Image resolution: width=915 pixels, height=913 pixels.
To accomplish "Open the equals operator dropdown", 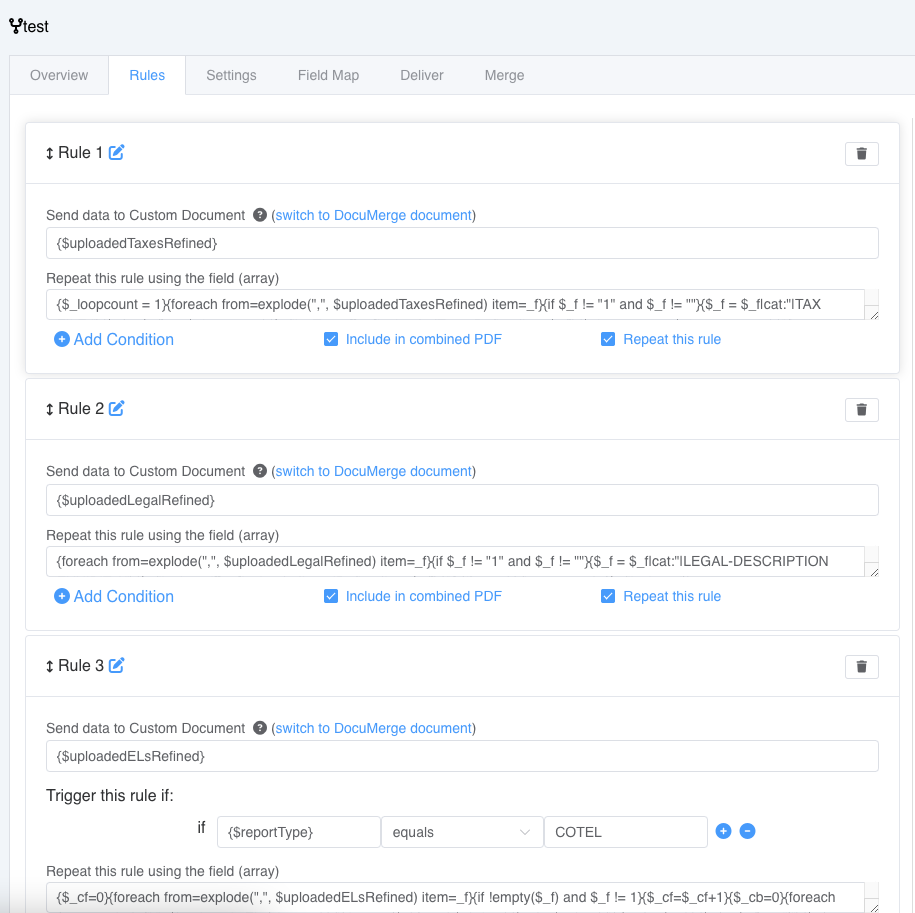I will [462, 832].
